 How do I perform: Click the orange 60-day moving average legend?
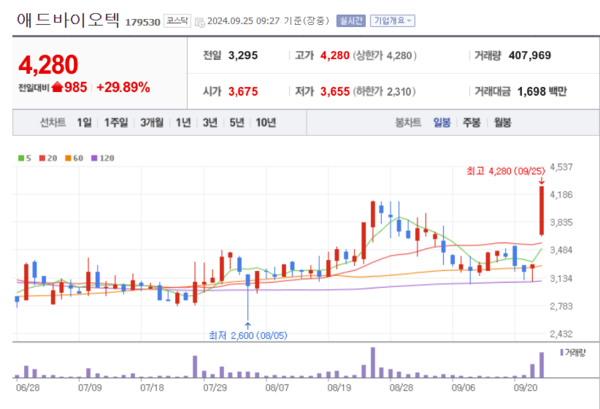click(x=74, y=158)
